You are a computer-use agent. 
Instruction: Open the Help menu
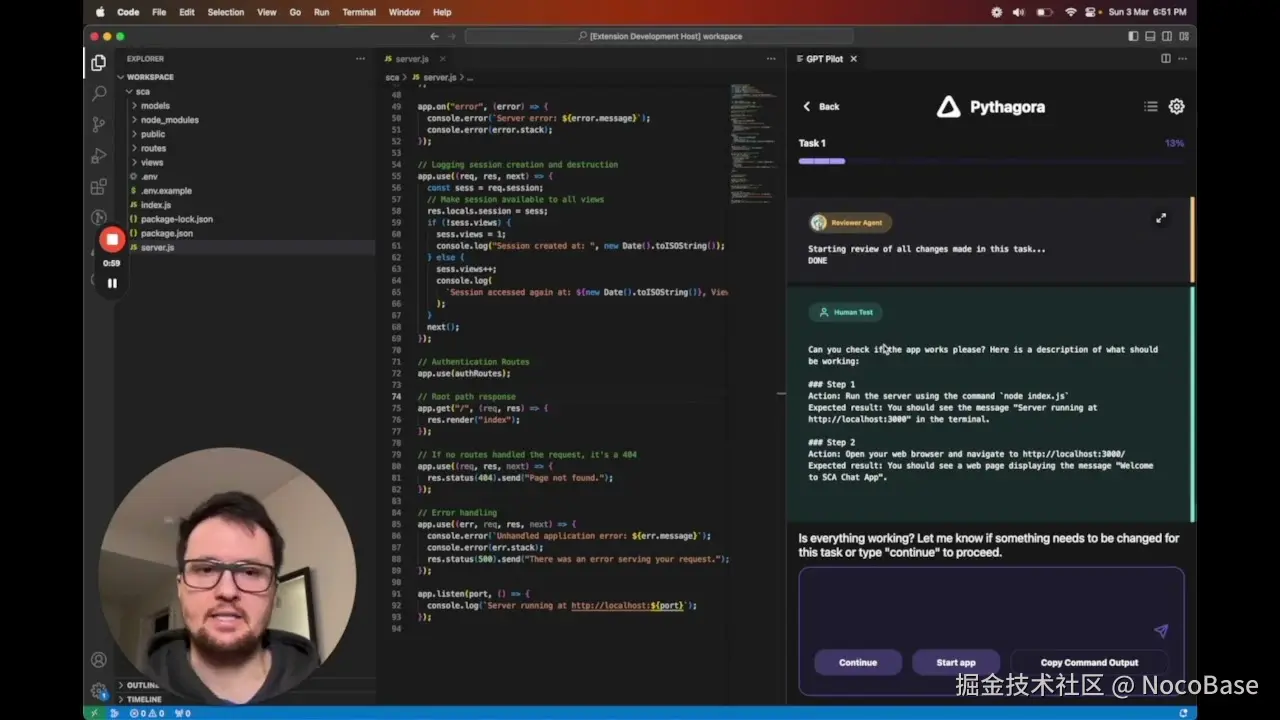pyautogui.click(x=442, y=12)
